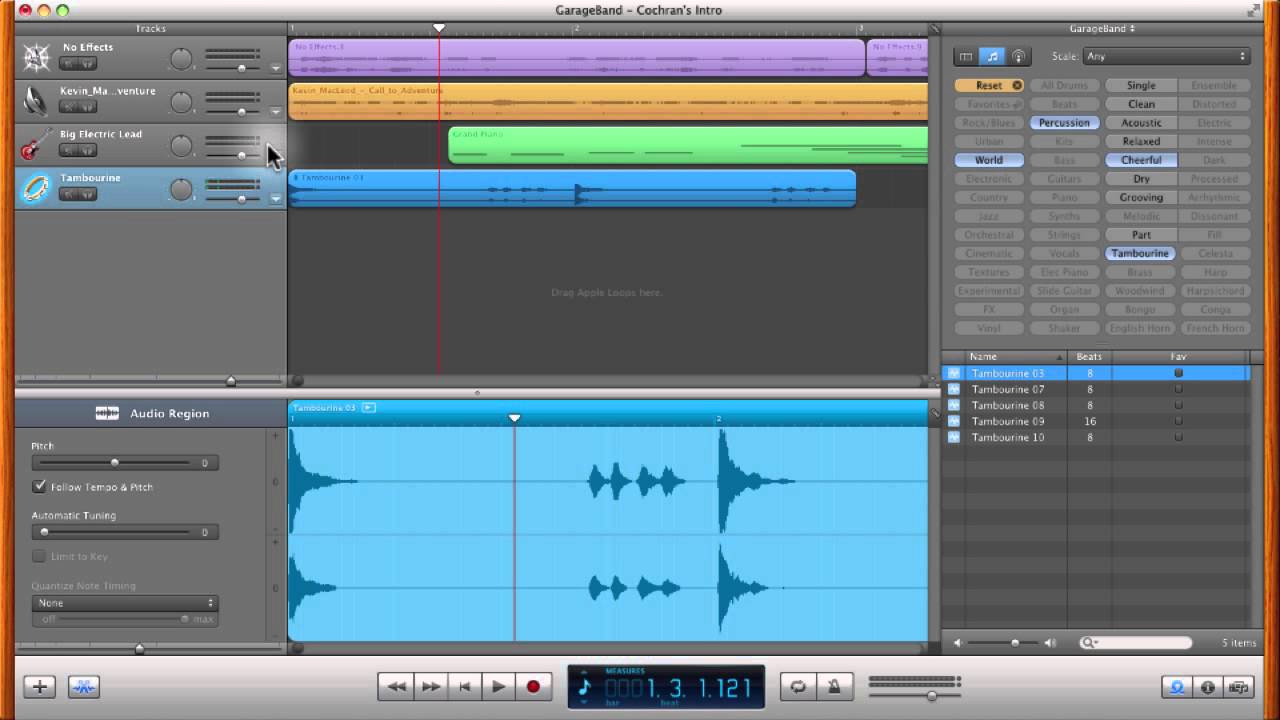Viewport: 1280px width, 720px height.
Task: Open the Quantize Note Timing None dropdown
Action: [x=124, y=603]
